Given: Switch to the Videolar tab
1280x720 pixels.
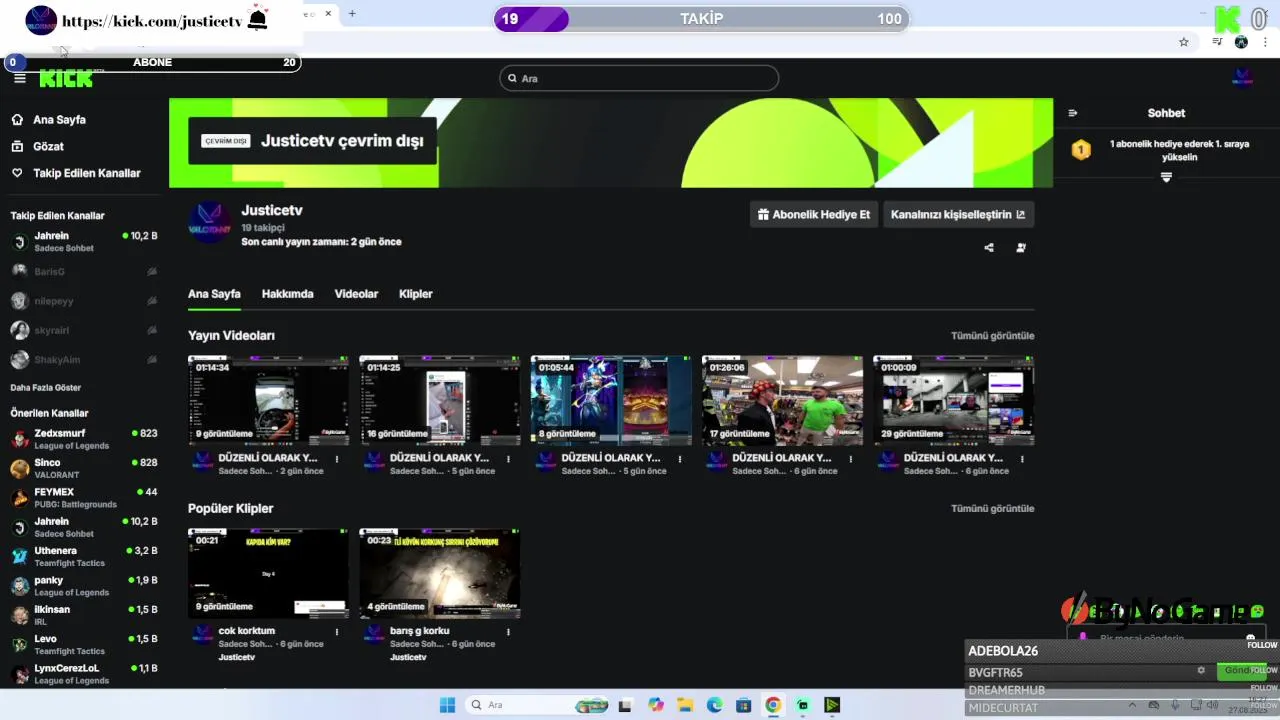Looking at the screenshot, I should click(x=356, y=294).
